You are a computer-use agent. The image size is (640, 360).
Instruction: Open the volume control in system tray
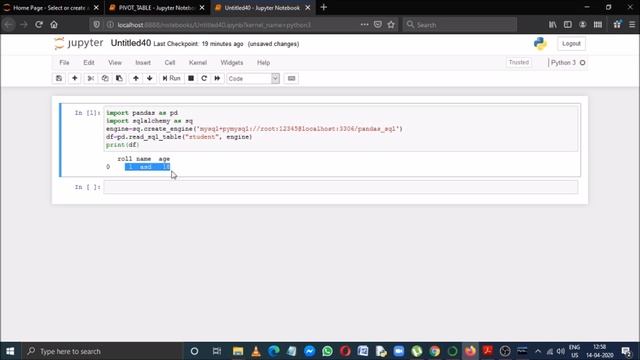[561, 351]
